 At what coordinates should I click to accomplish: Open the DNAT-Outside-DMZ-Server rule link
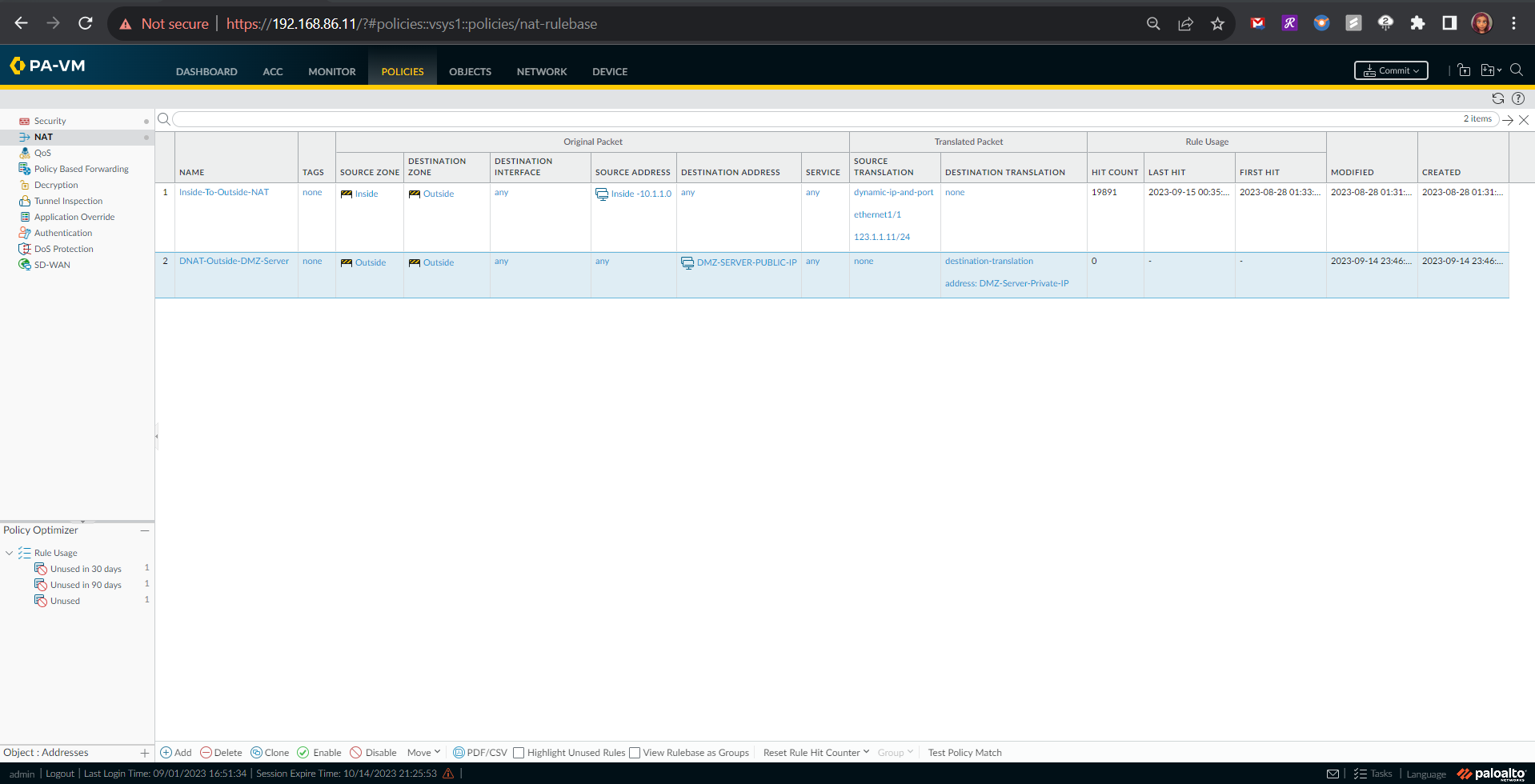pos(234,262)
